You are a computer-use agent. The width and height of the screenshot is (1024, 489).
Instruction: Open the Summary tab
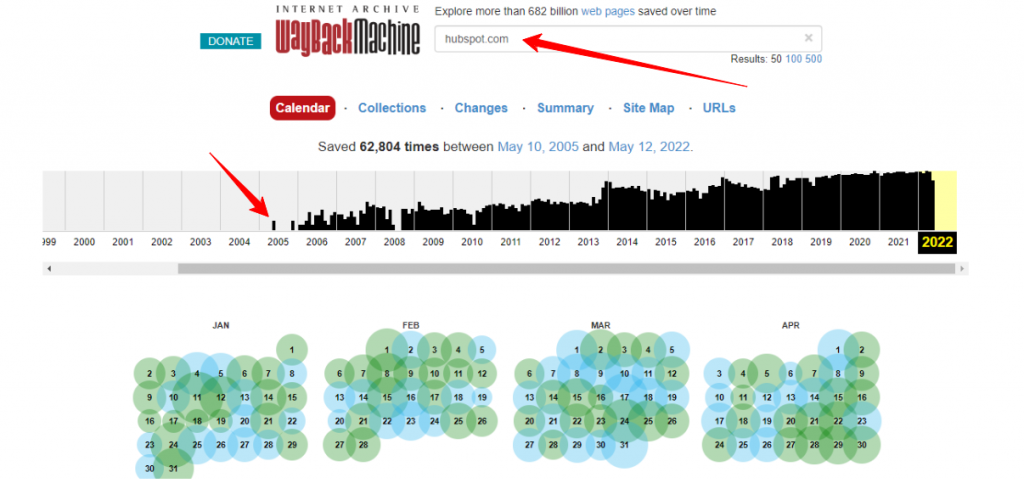tap(566, 108)
